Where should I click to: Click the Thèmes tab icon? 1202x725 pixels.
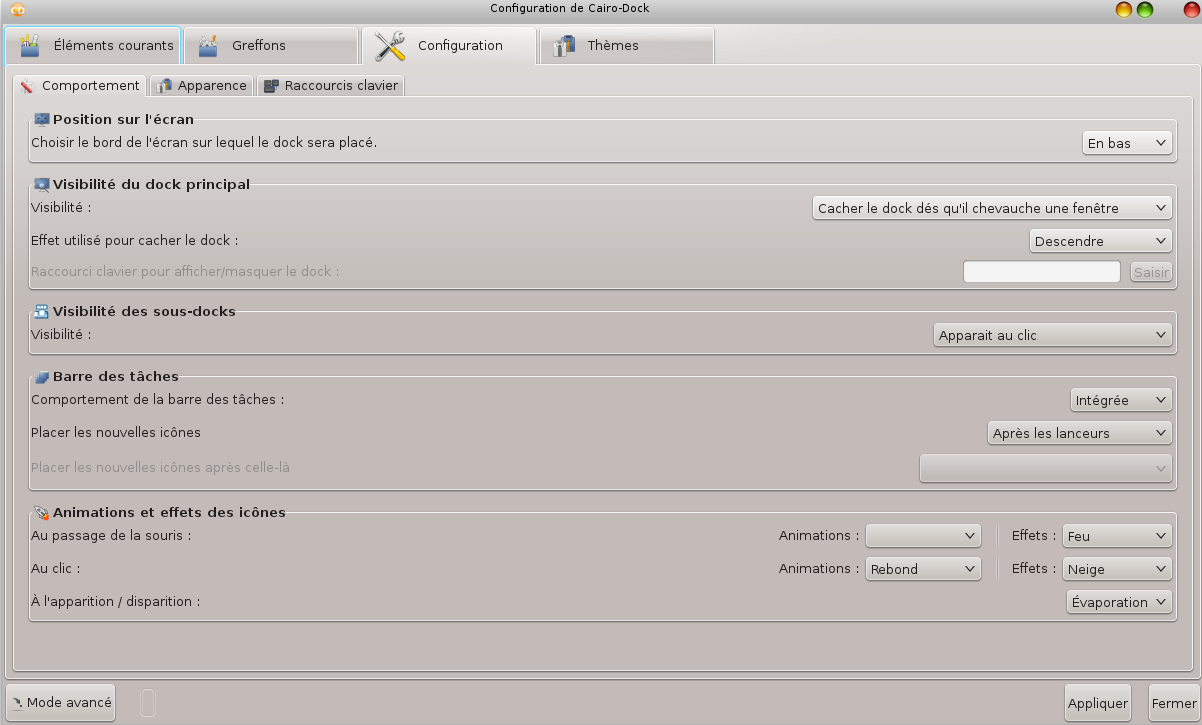coord(565,45)
